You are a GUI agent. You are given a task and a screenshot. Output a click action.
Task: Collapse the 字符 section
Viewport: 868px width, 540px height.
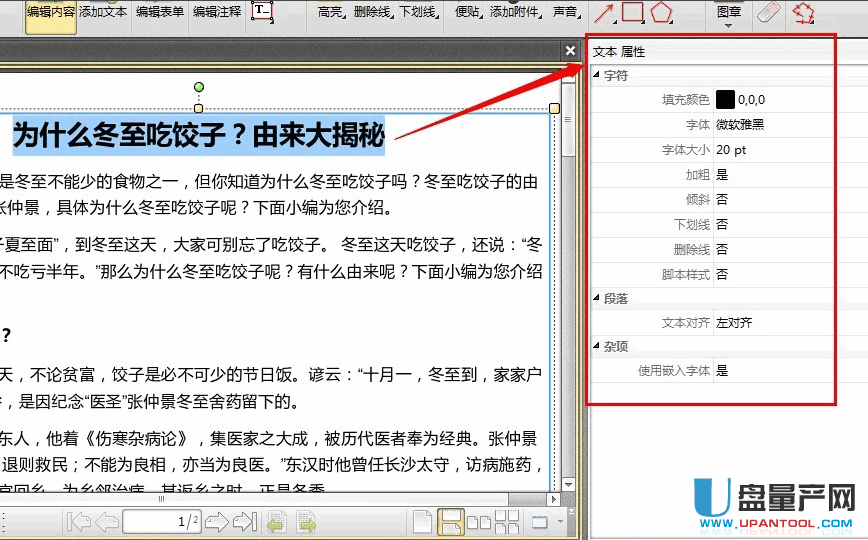(597, 76)
